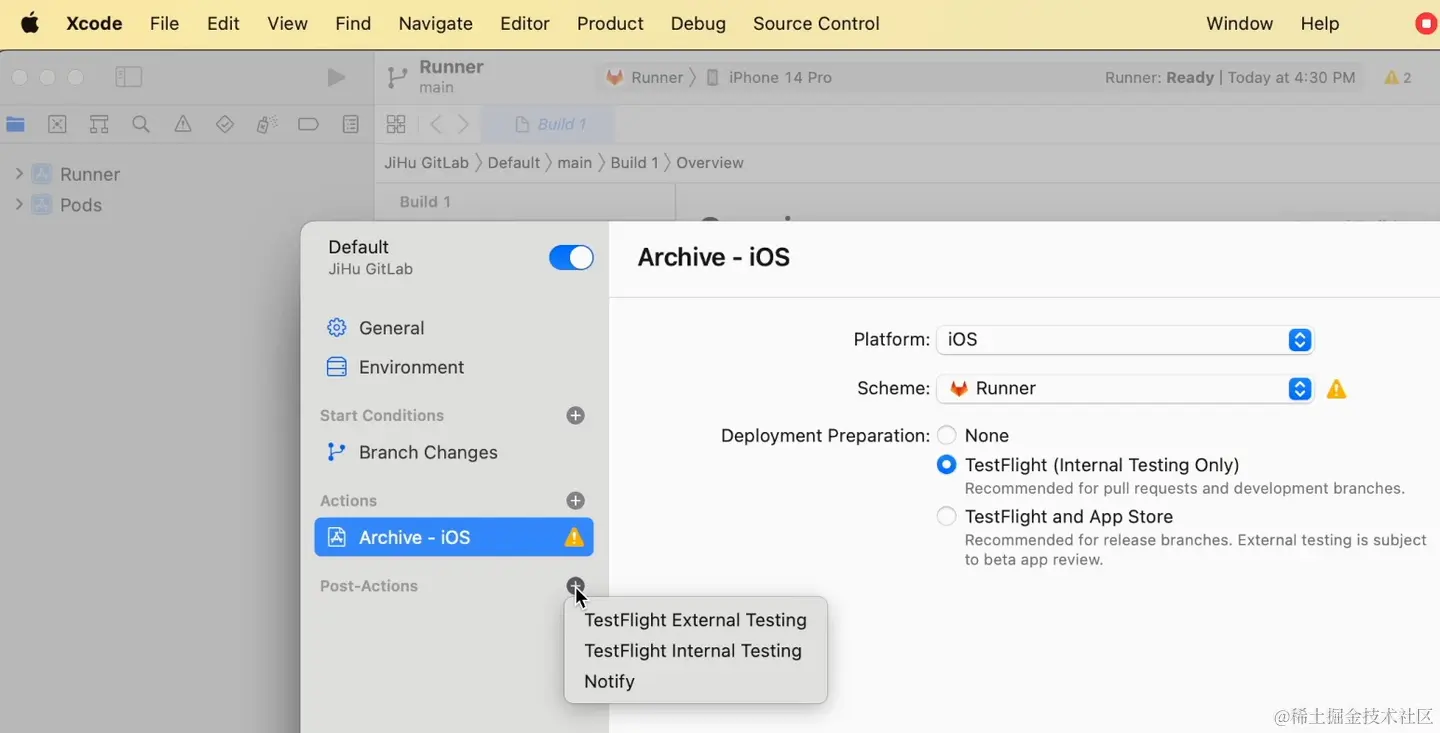
Task: Show the Report navigator
Action: (350, 124)
